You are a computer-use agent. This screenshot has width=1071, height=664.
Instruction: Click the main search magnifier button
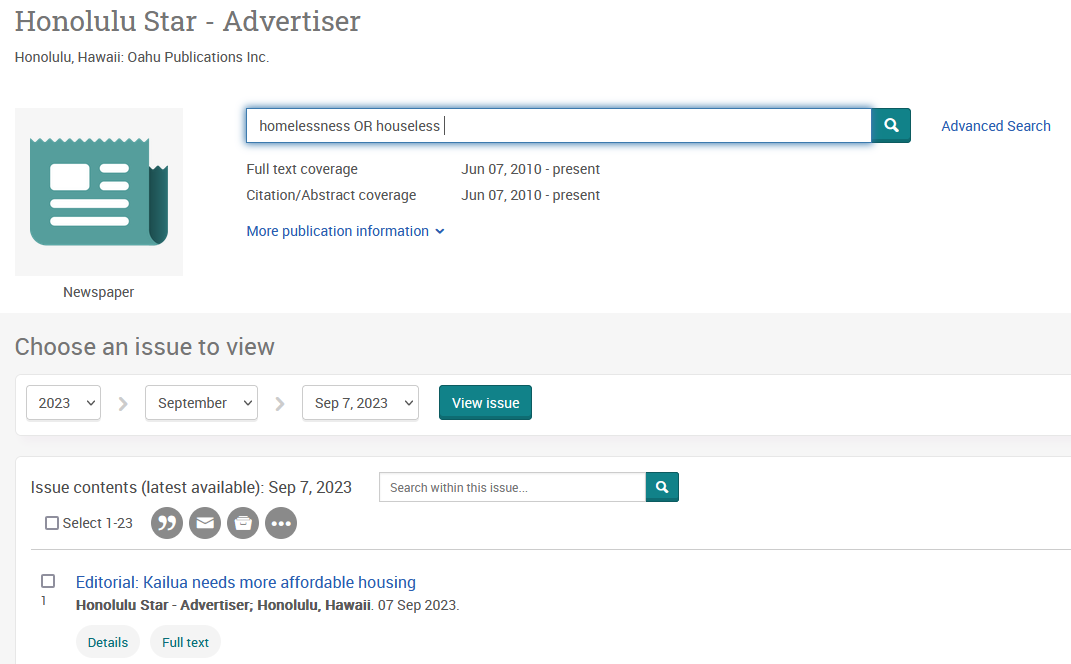pos(891,125)
